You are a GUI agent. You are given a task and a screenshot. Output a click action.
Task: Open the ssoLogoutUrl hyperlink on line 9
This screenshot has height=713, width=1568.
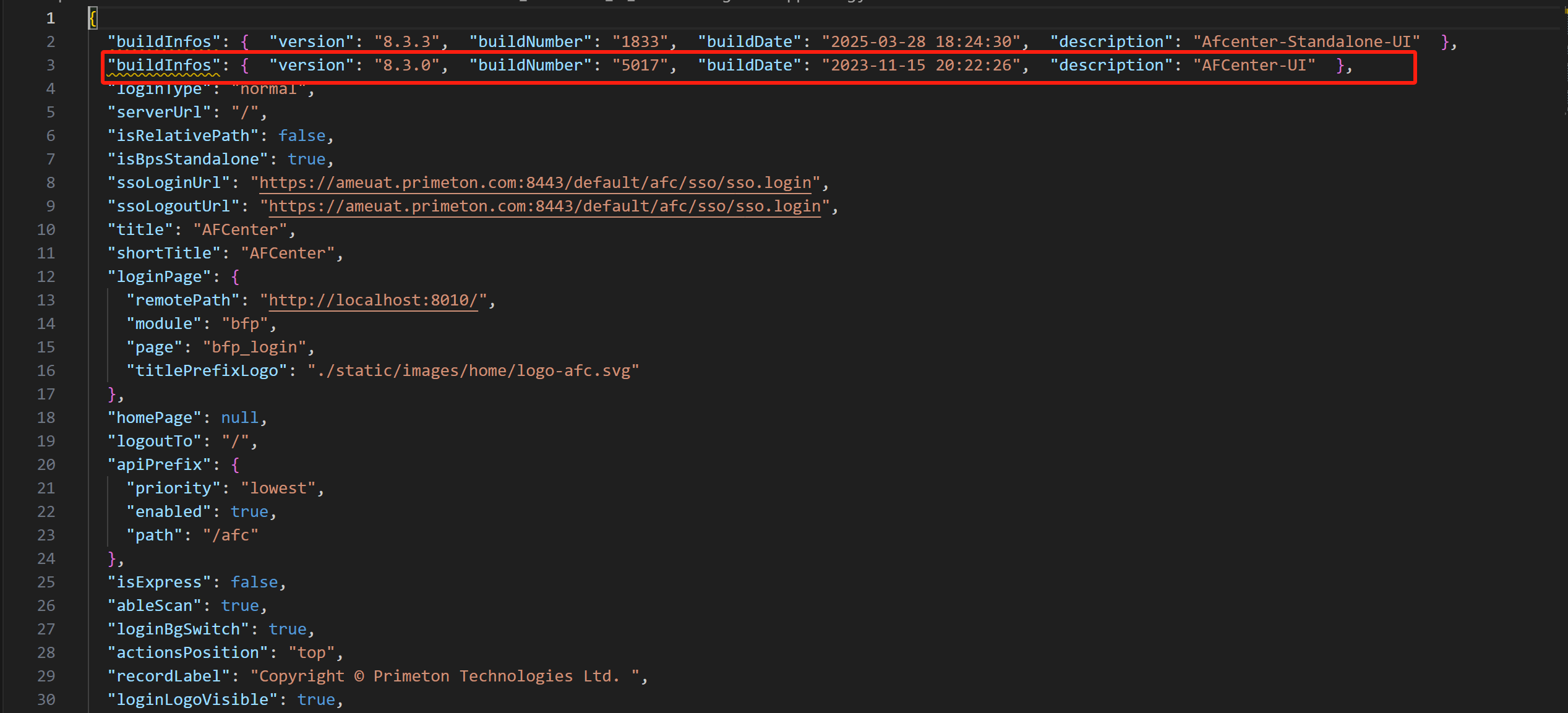point(544,206)
